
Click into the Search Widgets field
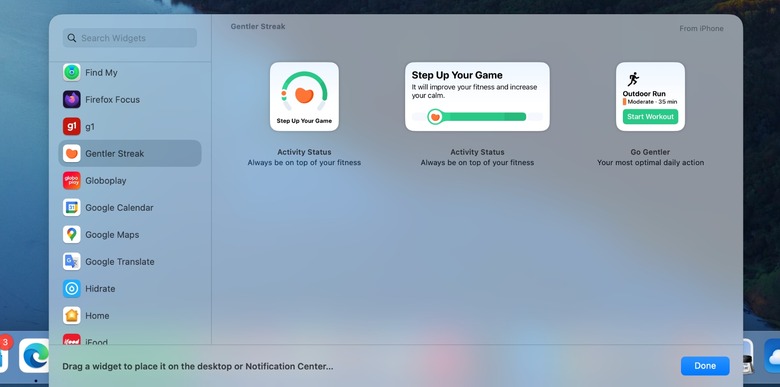[130, 38]
